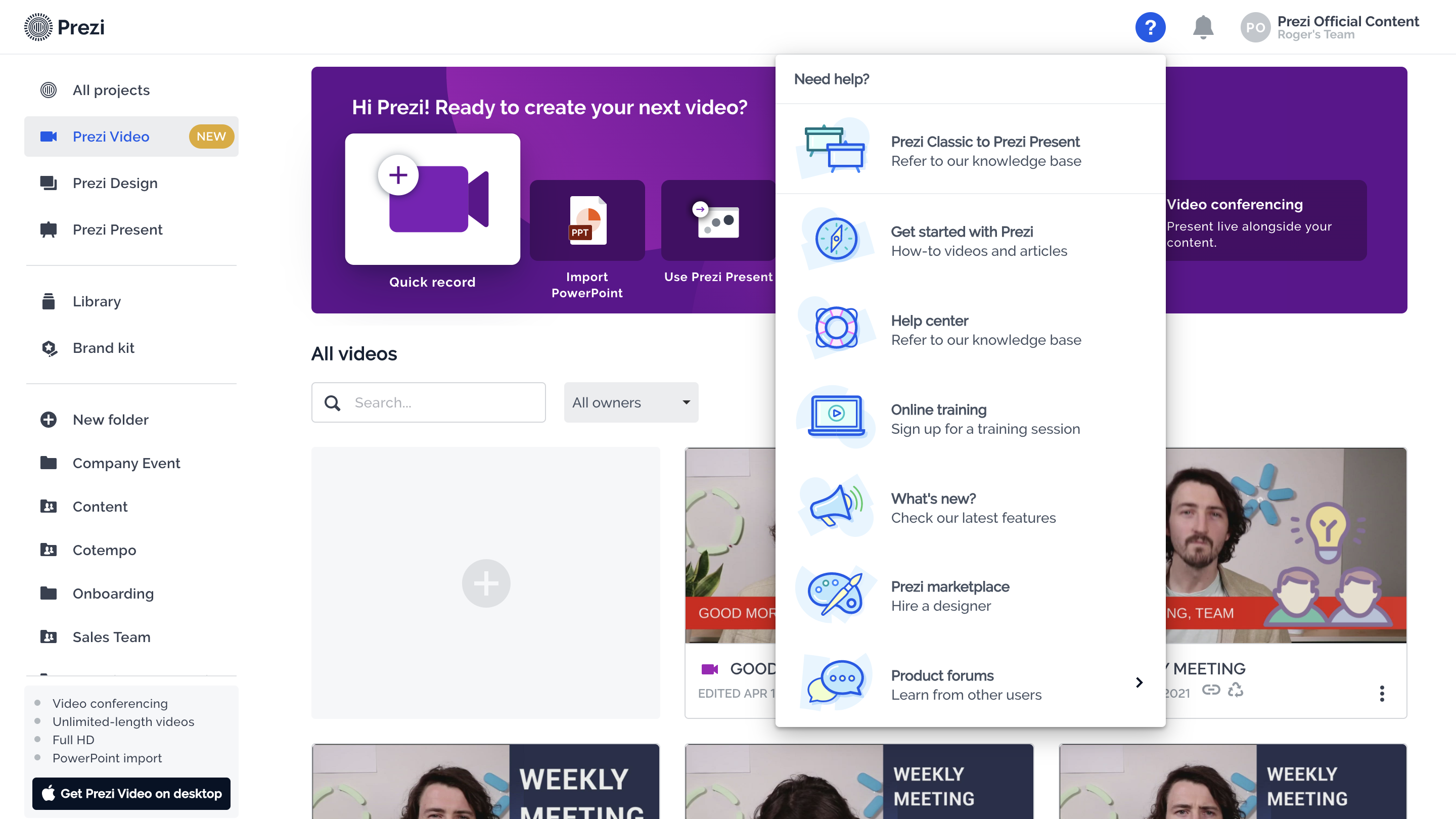Click the Help center lifebuoy icon
1456x819 pixels.
coord(837,328)
